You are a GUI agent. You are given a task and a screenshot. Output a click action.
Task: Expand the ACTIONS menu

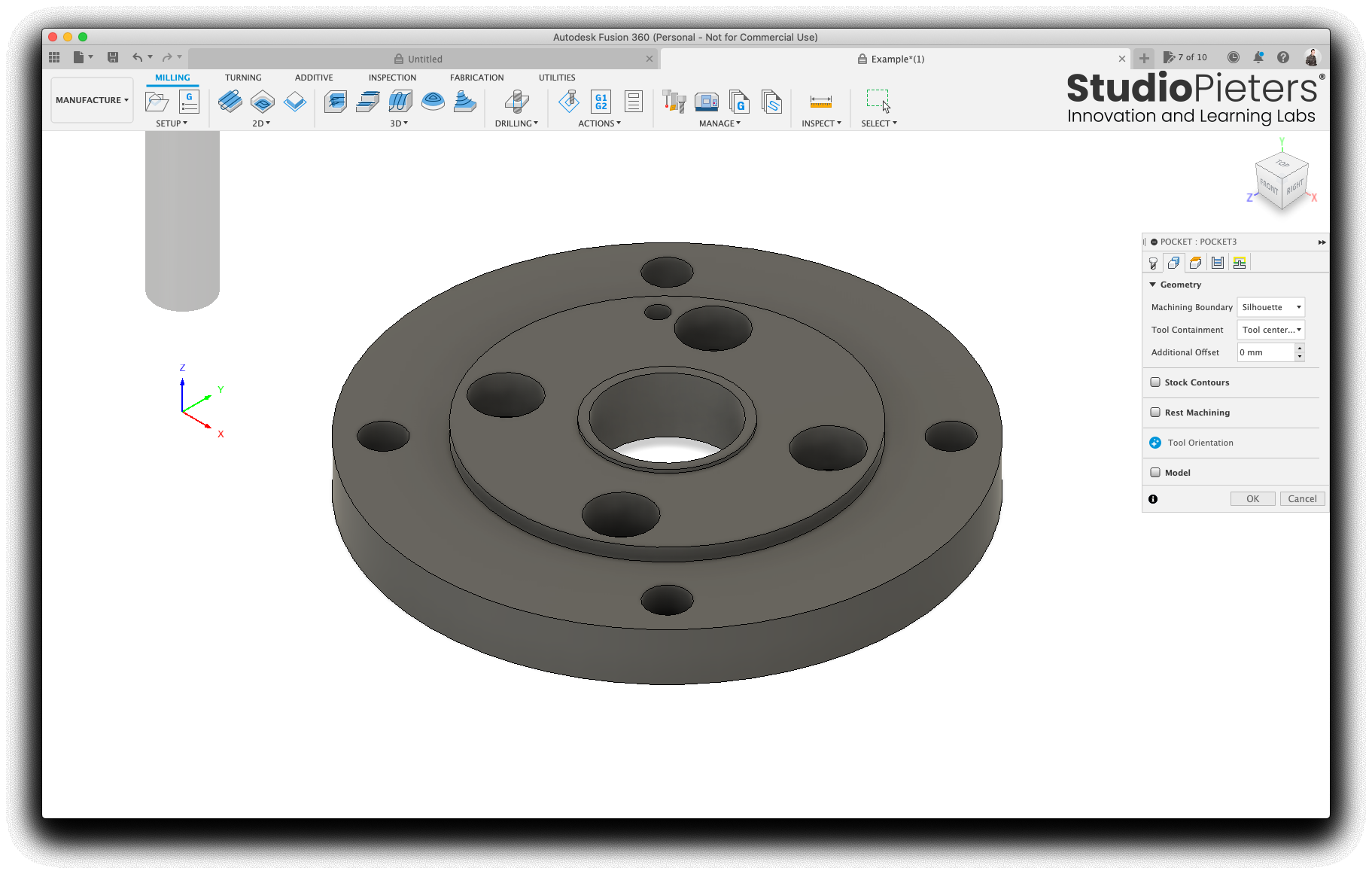(x=599, y=123)
